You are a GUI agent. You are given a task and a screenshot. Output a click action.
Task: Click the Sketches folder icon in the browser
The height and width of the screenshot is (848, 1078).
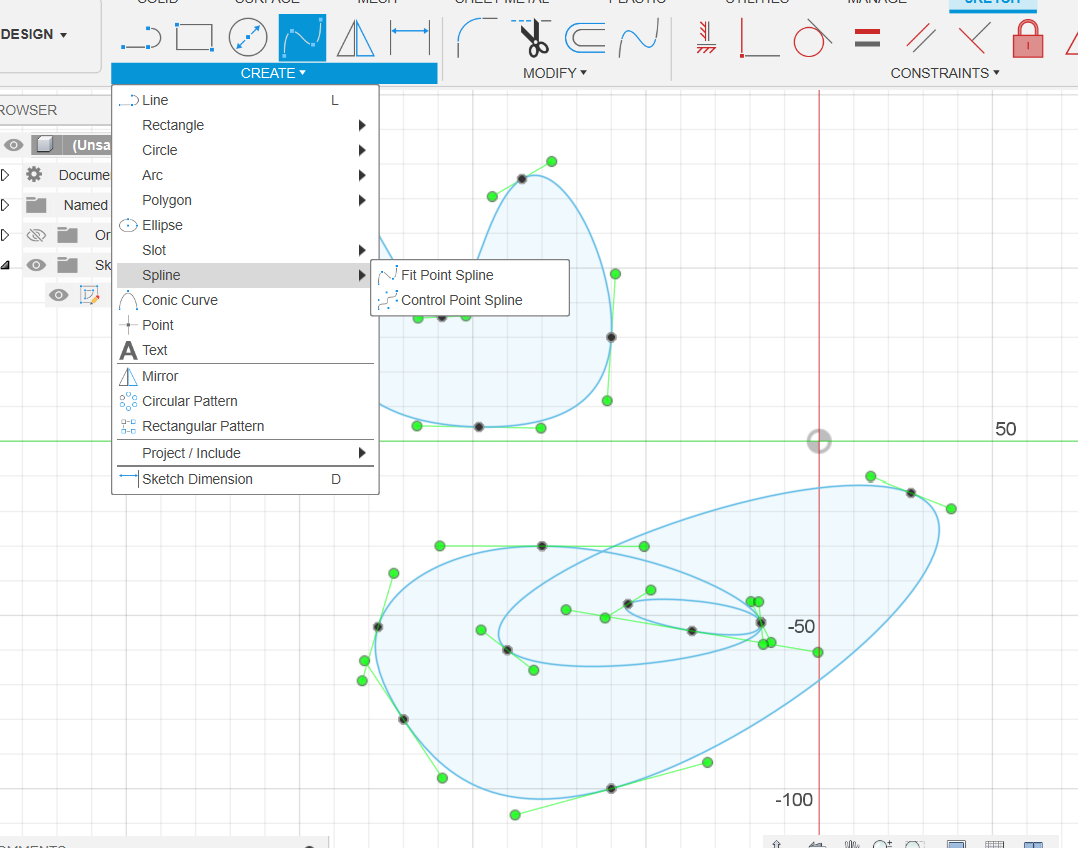(67, 265)
